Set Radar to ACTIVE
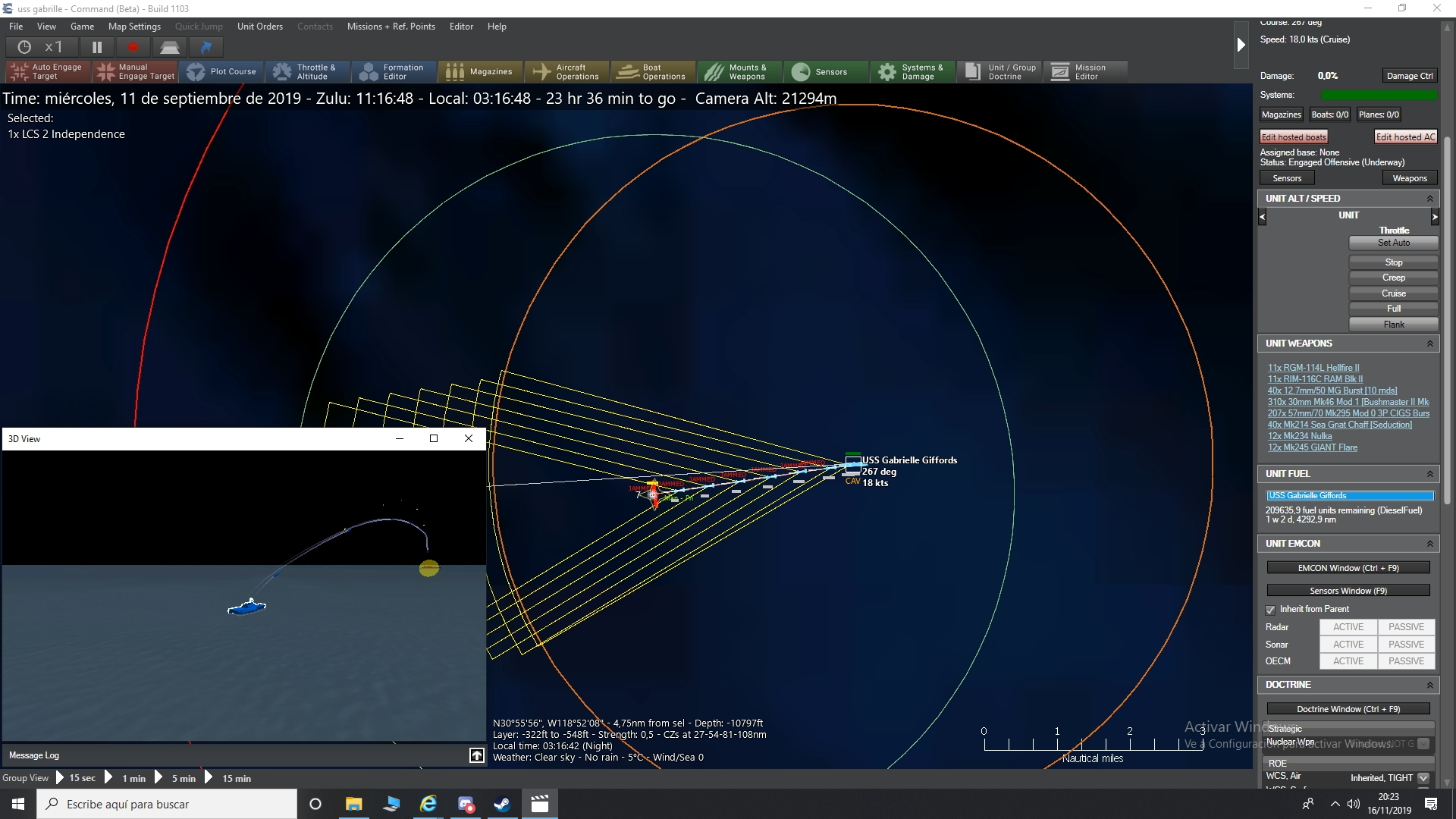This screenshot has width=1456, height=819. [1348, 627]
